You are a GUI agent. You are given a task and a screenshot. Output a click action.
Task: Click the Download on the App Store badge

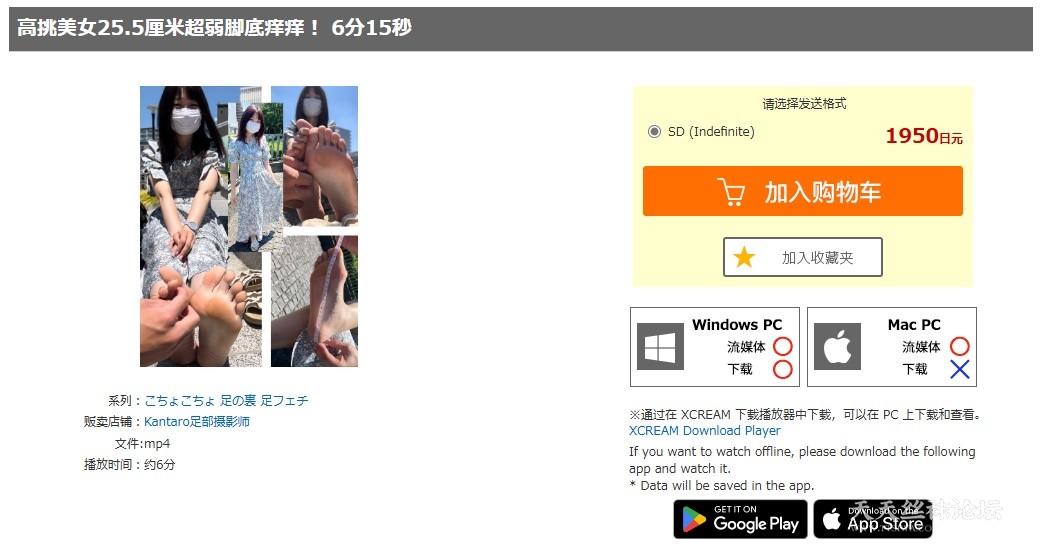873,519
